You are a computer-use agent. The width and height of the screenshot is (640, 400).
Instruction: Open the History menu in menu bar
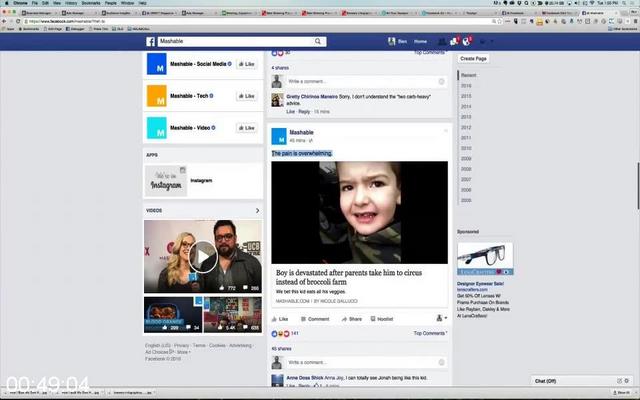tap(71, 3)
